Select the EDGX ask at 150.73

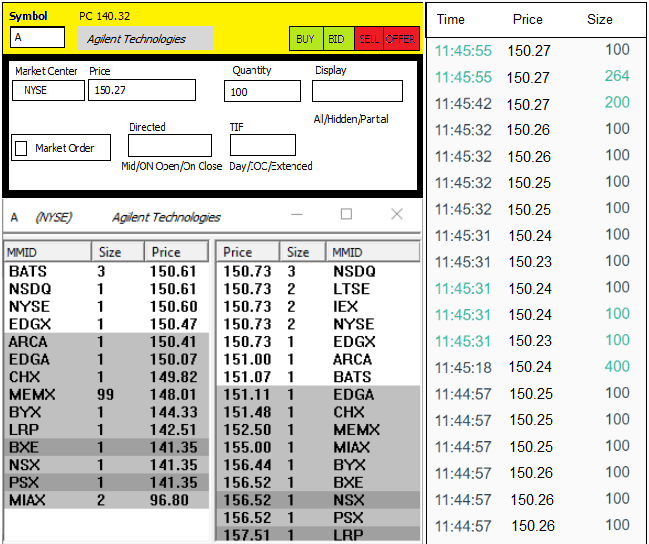(318, 342)
